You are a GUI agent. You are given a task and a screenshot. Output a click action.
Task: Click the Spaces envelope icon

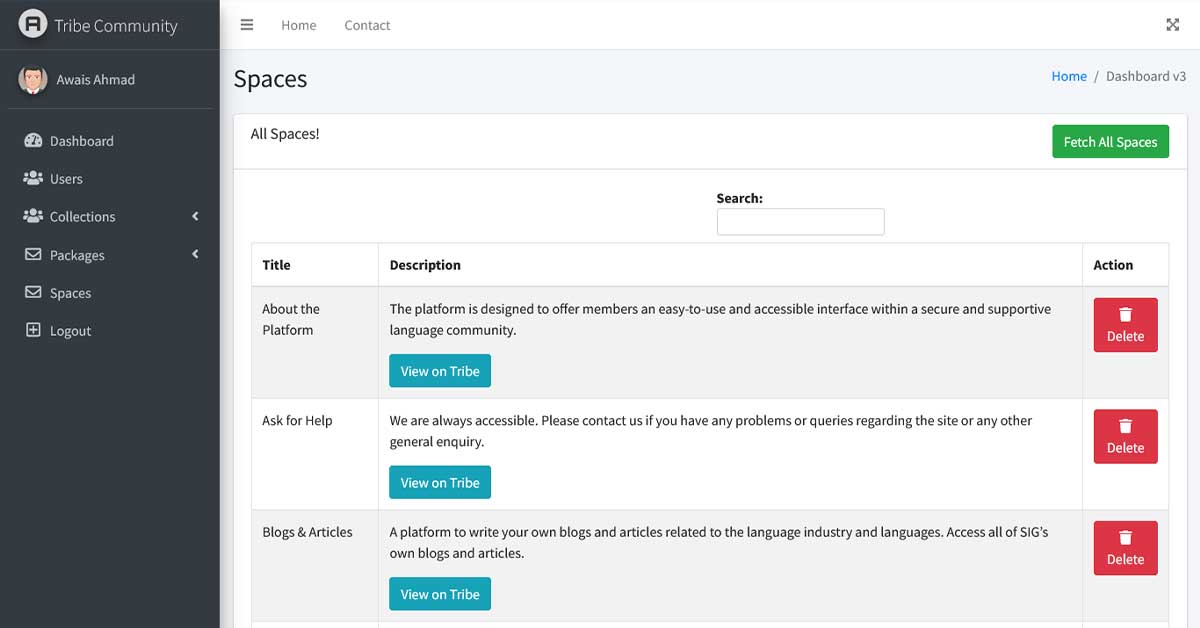point(33,293)
